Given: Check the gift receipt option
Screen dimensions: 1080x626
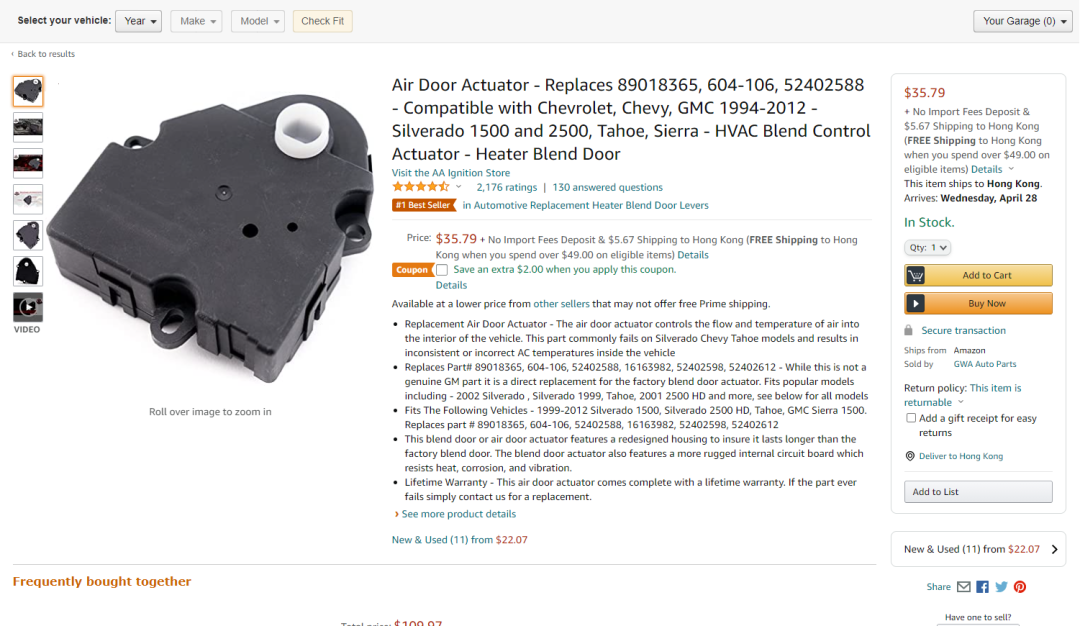Looking at the screenshot, I should tap(911, 418).
